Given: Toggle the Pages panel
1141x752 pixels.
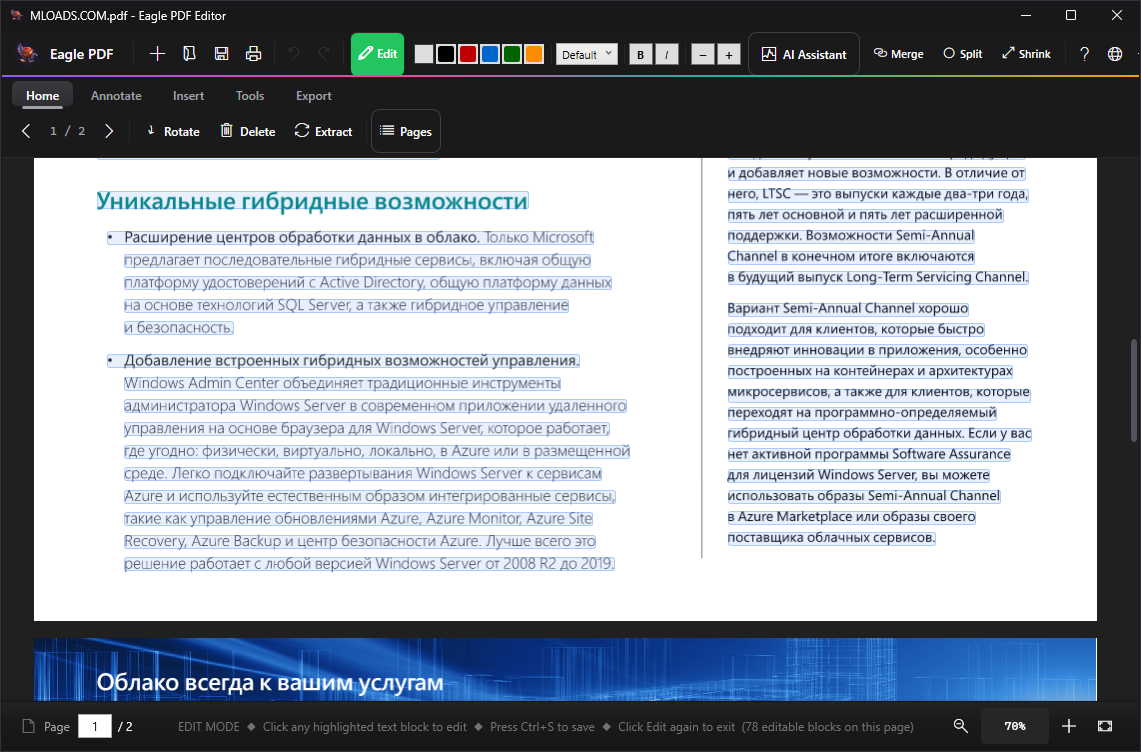Looking at the screenshot, I should (406, 131).
